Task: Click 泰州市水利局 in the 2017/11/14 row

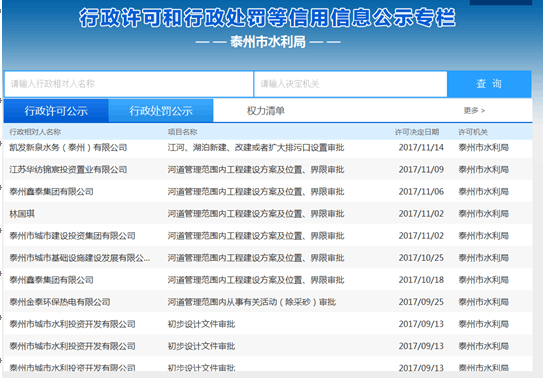Action: pos(483,147)
